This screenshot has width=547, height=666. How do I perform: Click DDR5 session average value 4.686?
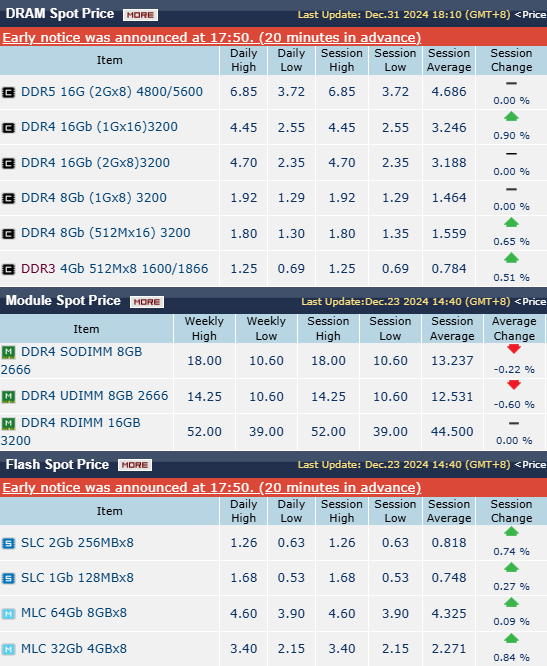pyautogui.click(x=449, y=92)
